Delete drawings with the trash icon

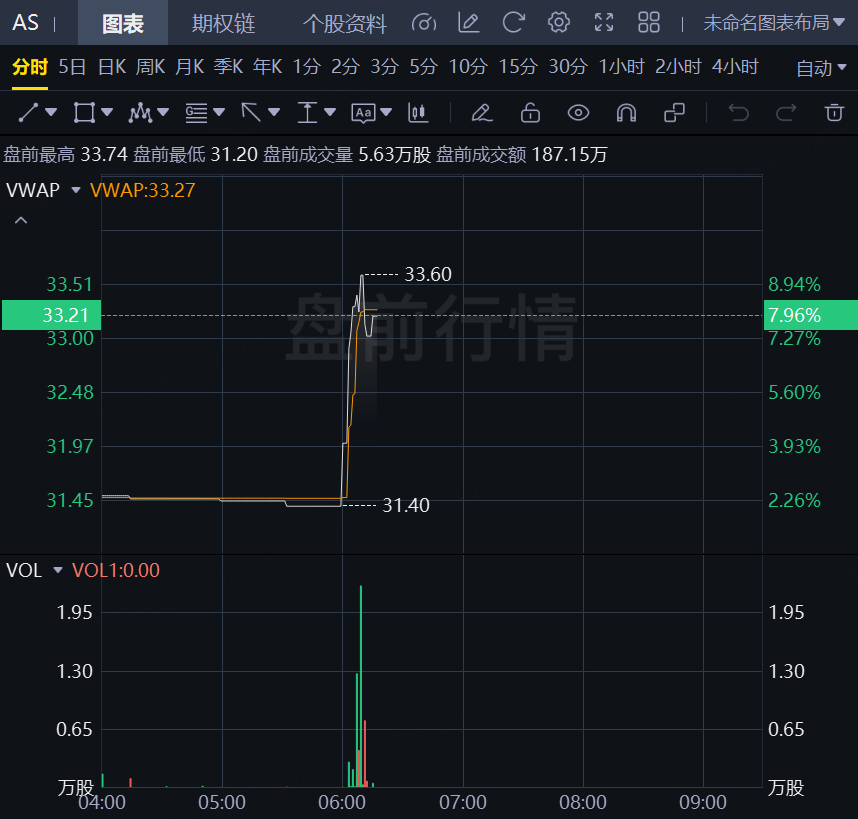point(833,112)
